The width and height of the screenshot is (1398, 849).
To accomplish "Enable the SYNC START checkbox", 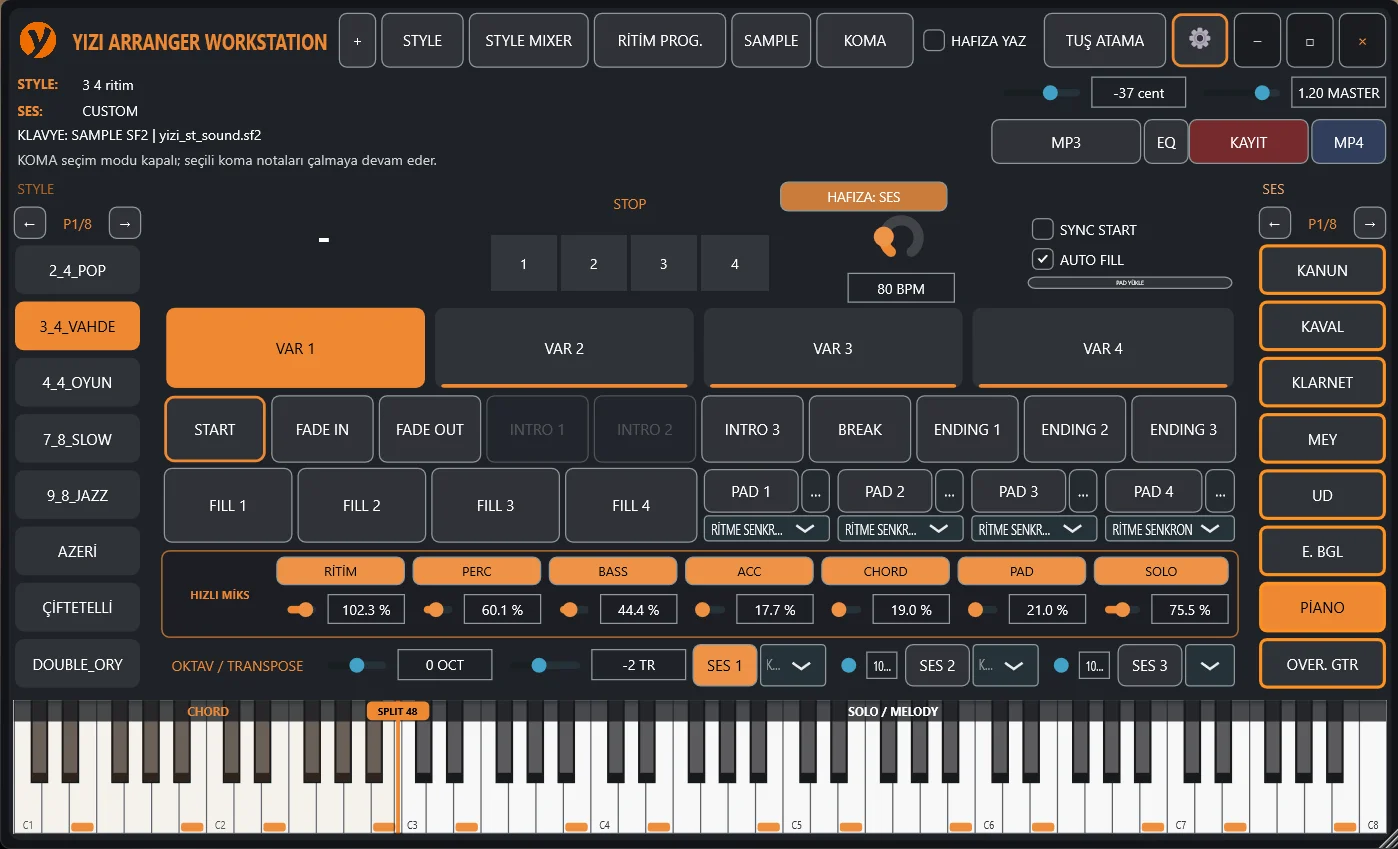I will pyautogui.click(x=1043, y=229).
